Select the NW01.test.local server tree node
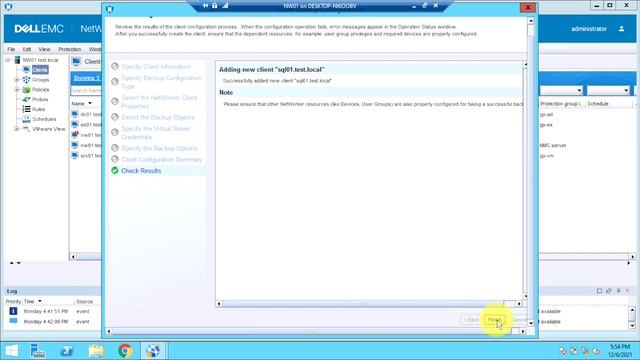The image size is (640, 360). point(40,60)
